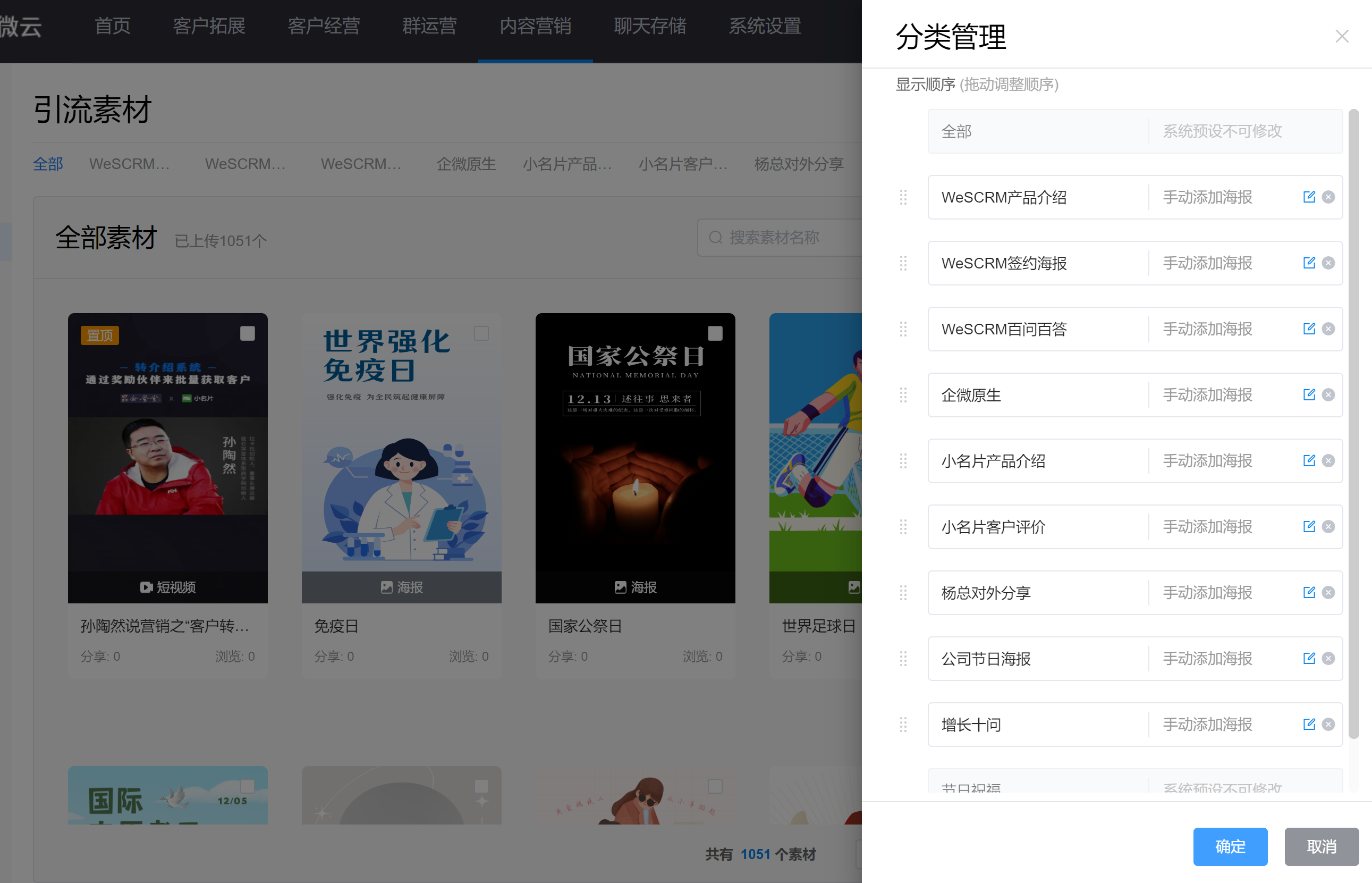Click the WeSCRM产品介绍 category name
Screen dimensions: 1372x883
point(1004,197)
